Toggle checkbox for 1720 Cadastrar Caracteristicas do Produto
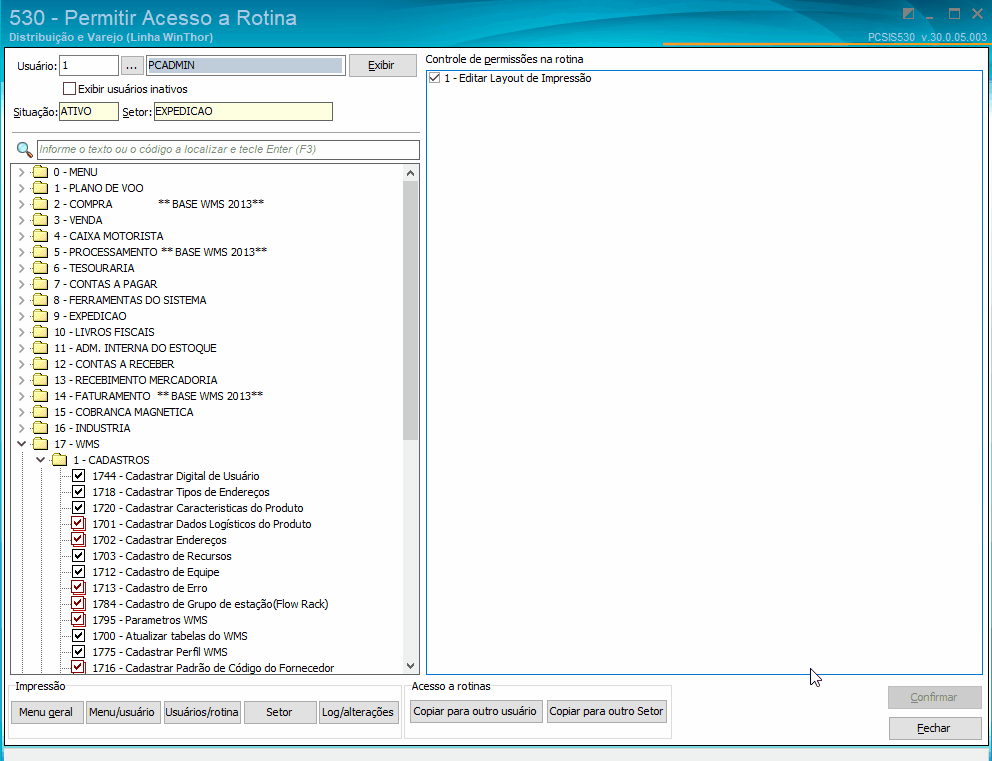 click(x=78, y=508)
